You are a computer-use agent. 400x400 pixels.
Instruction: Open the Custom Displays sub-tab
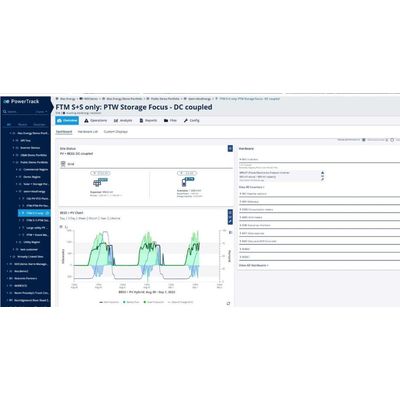tap(116, 132)
